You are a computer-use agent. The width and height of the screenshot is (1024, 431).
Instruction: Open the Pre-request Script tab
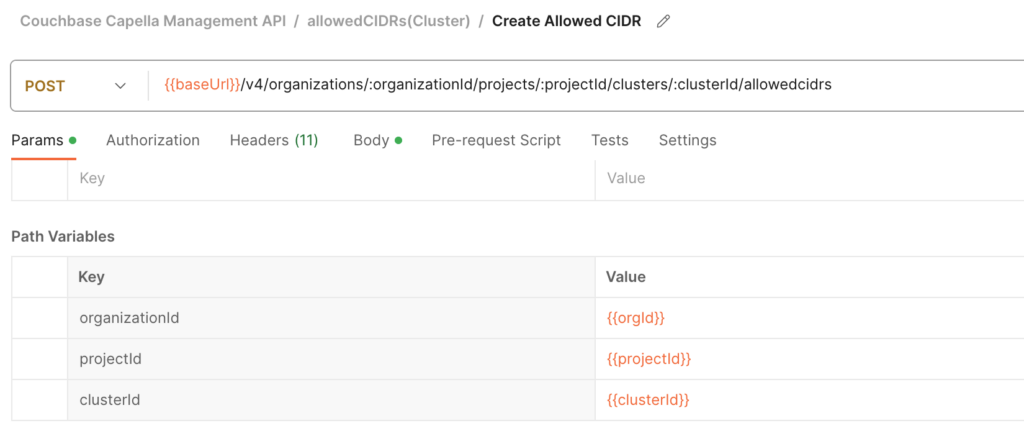(496, 140)
